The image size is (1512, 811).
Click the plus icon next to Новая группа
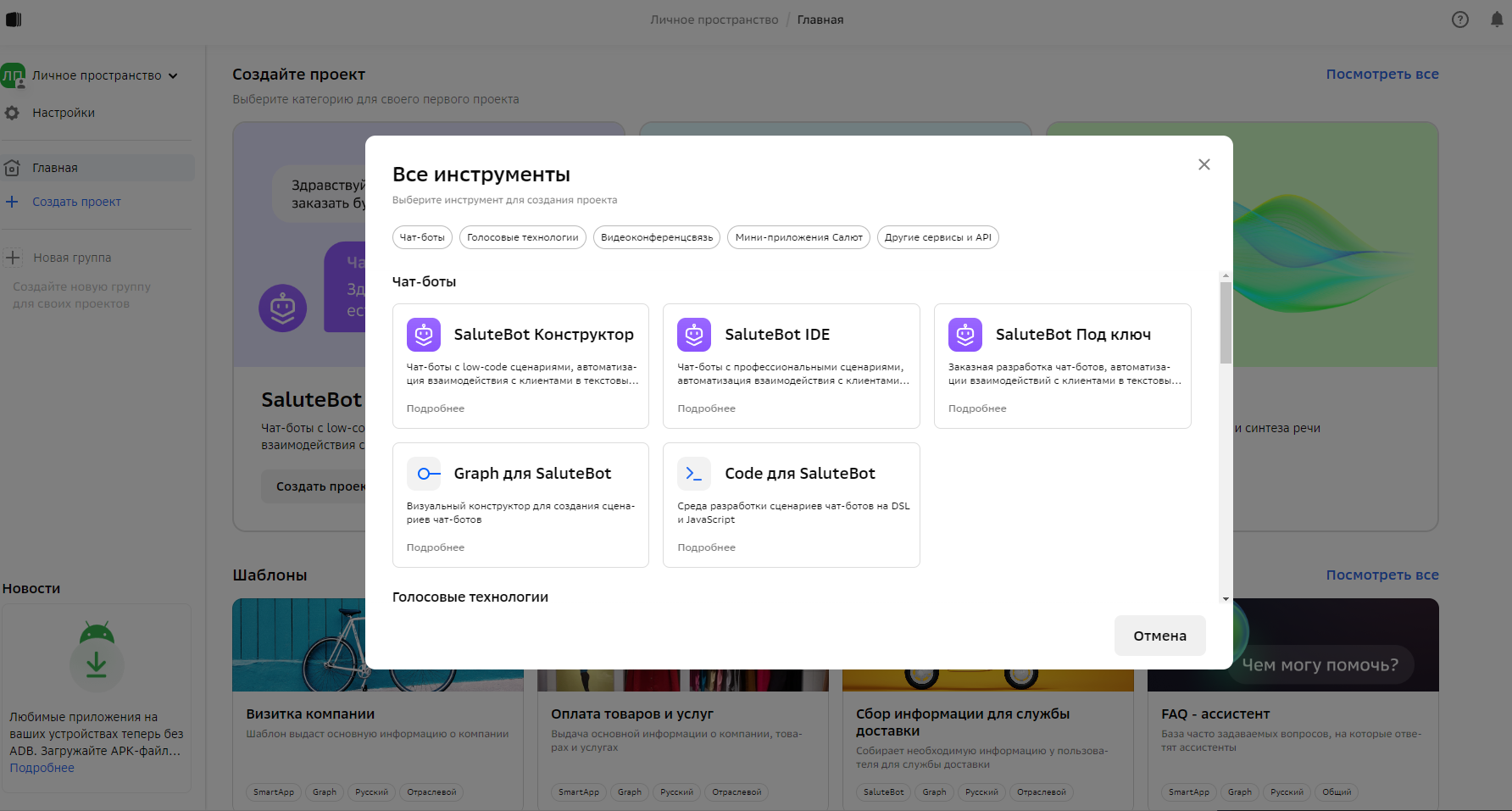[x=13, y=258]
